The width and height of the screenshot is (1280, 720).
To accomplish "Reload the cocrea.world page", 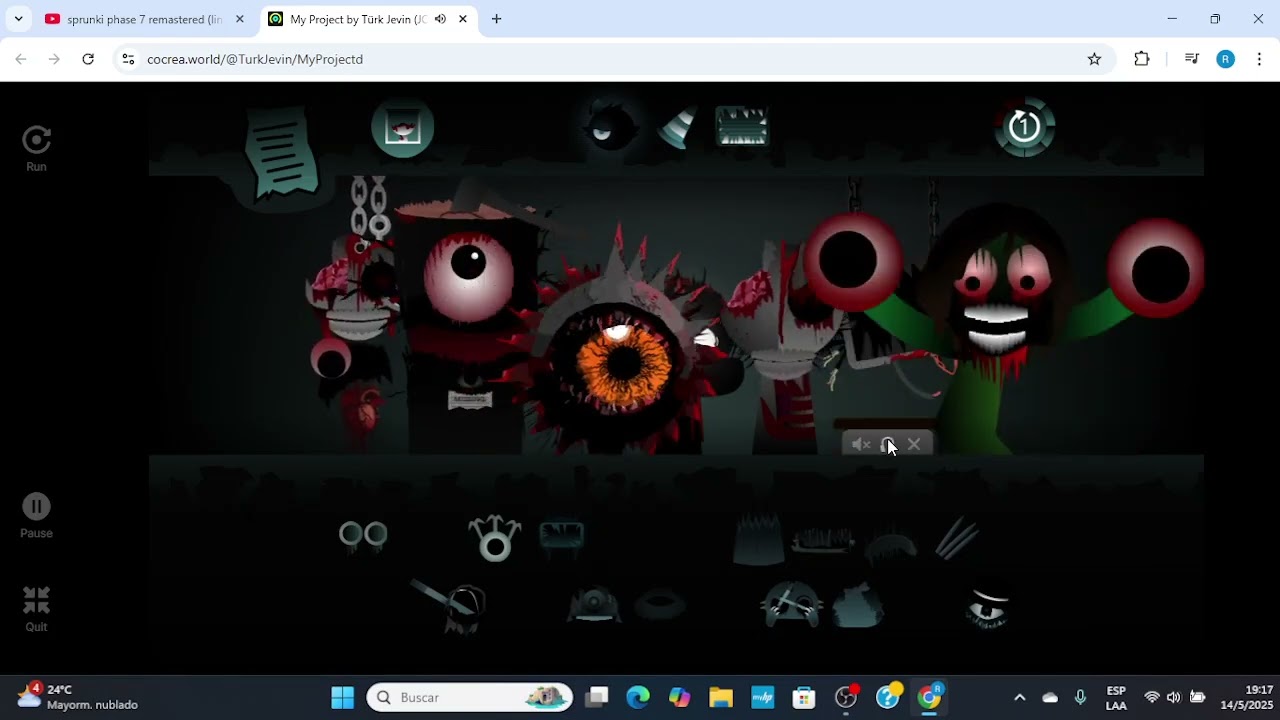I will (88, 59).
